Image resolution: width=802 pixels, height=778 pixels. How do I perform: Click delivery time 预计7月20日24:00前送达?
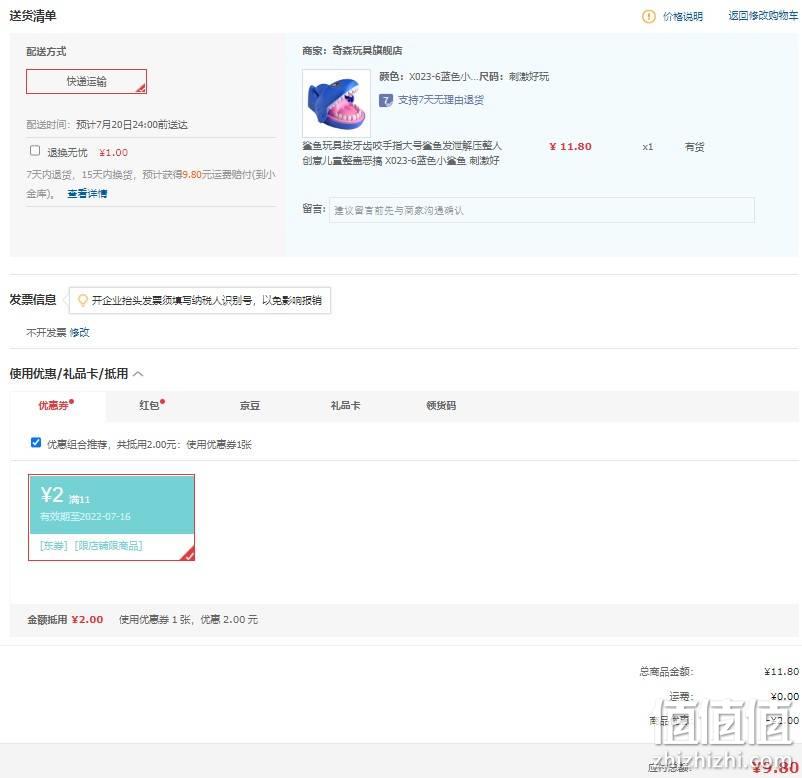(x=131, y=125)
